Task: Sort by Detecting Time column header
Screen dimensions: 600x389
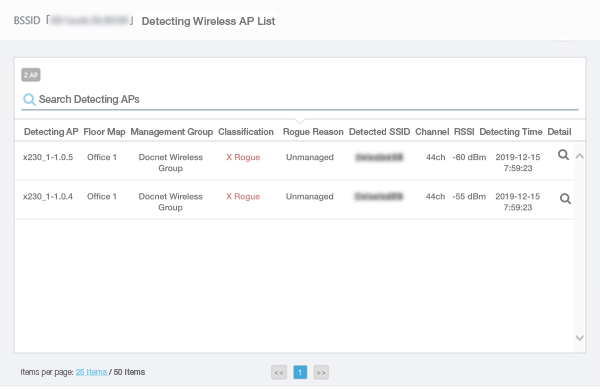Action: pyautogui.click(x=510, y=132)
